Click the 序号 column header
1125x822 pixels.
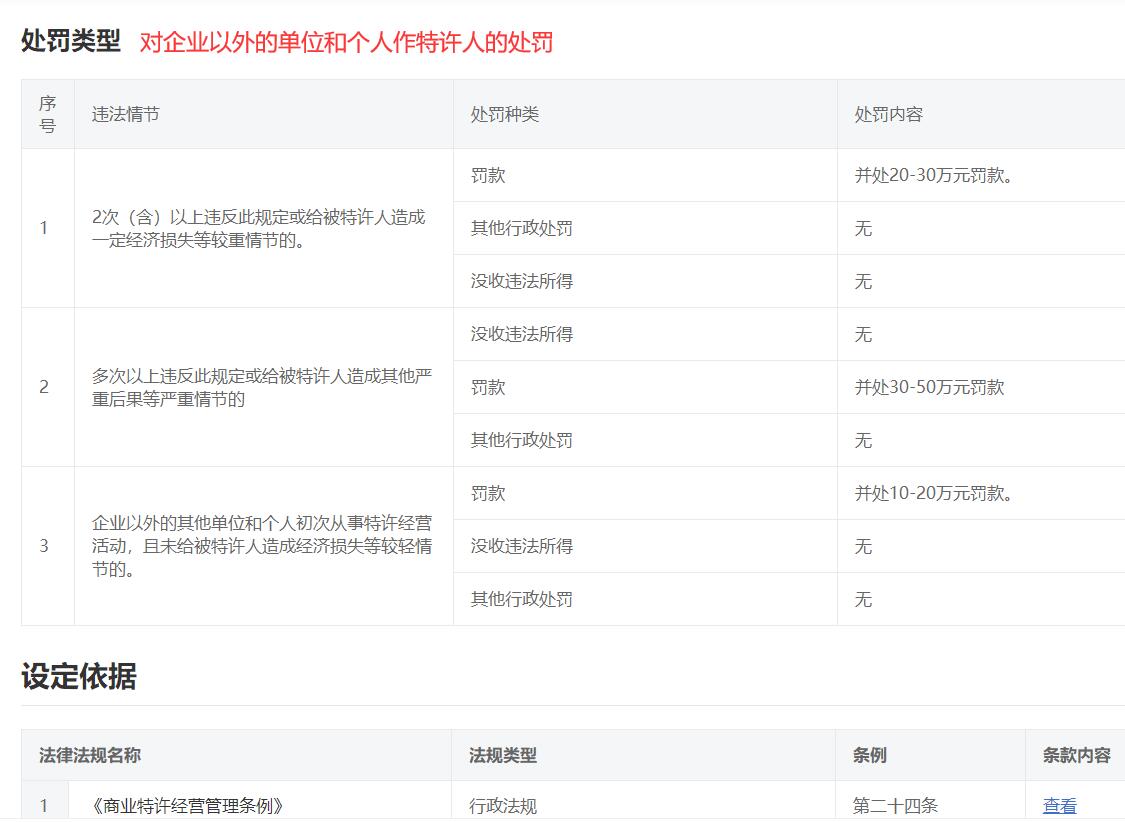[x=47, y=114]
